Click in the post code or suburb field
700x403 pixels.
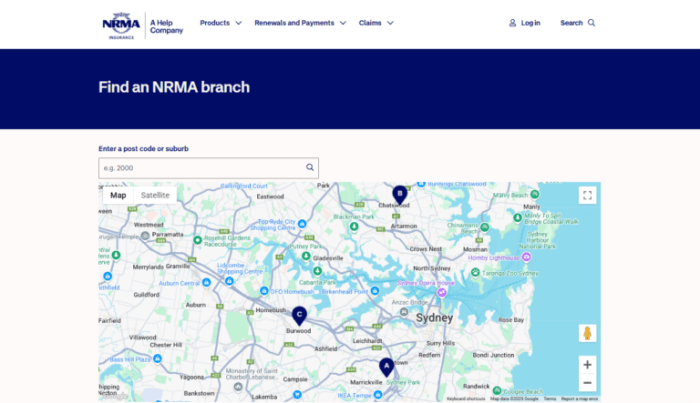click(x=200, y=168)
